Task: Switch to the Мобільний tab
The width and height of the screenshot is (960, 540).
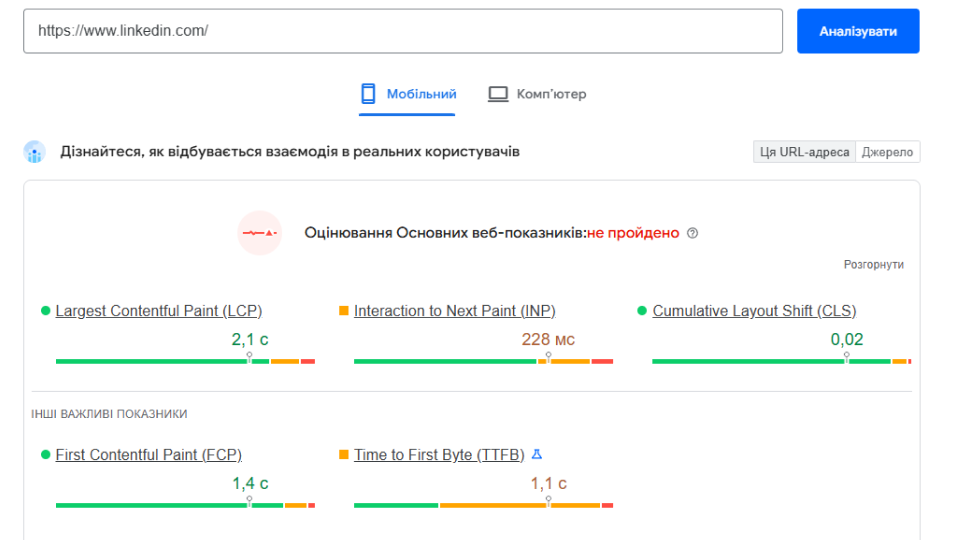Action: (x=407, y=94)
